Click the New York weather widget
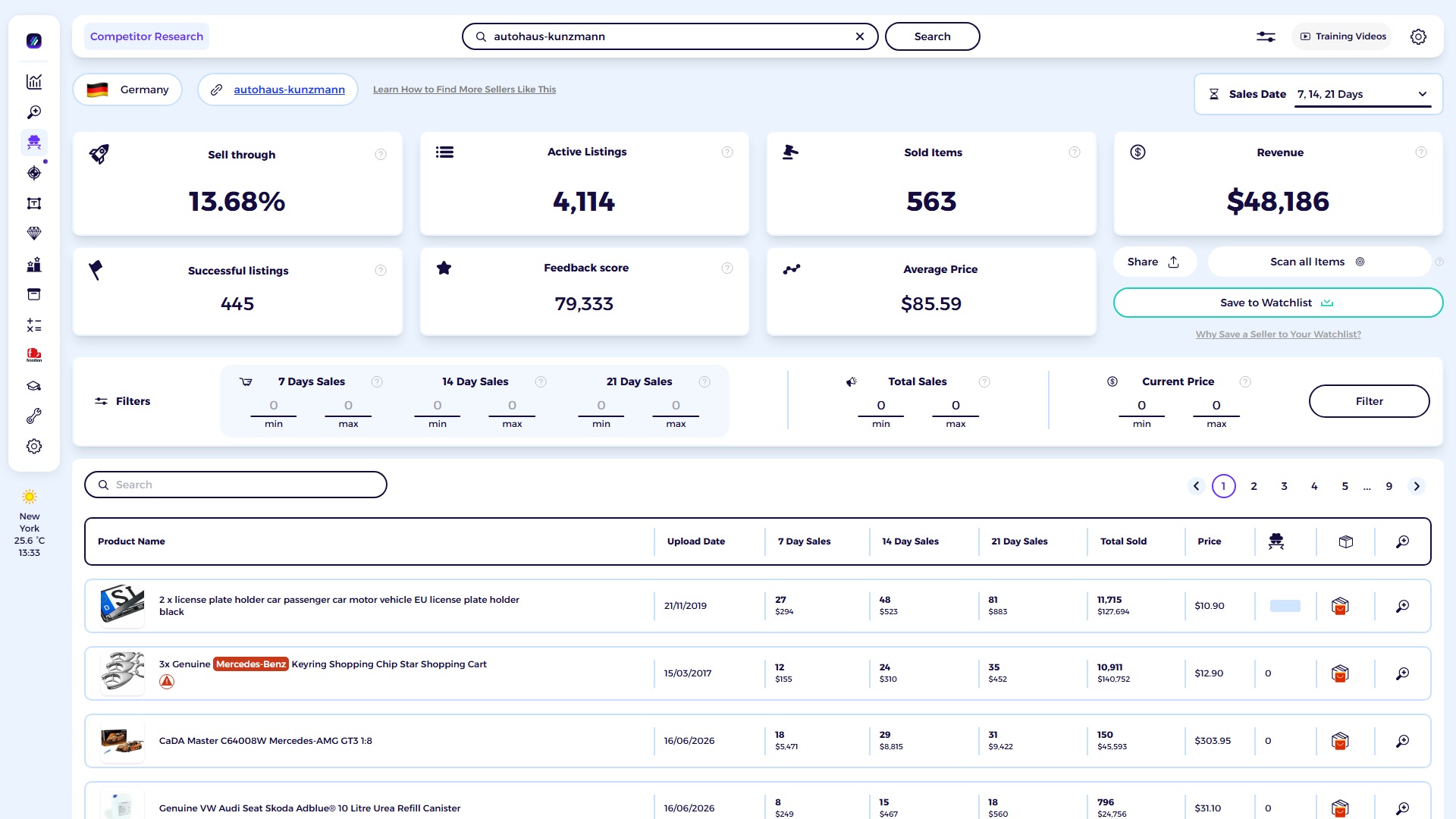 [x=30, y=523]
